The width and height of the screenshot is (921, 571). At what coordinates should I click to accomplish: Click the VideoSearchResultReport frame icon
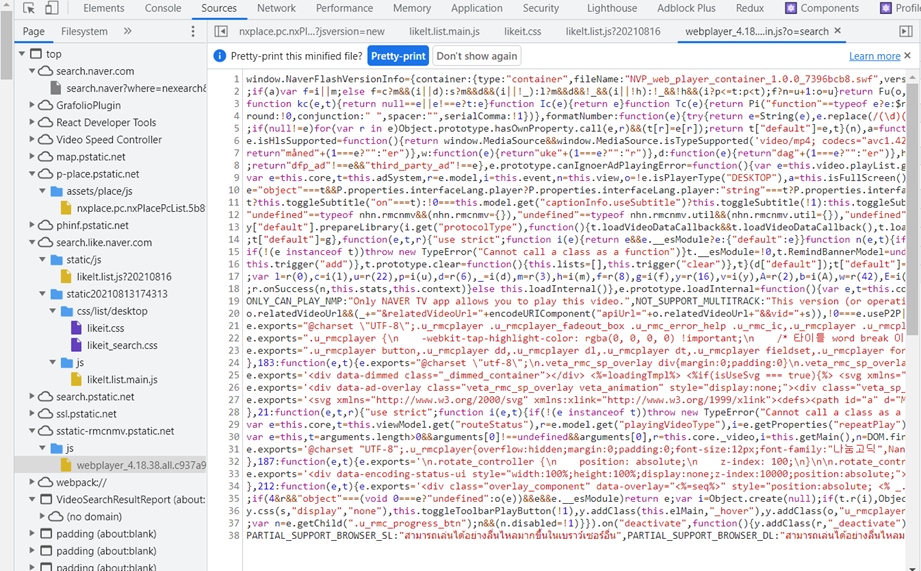(x=46, y=499)
